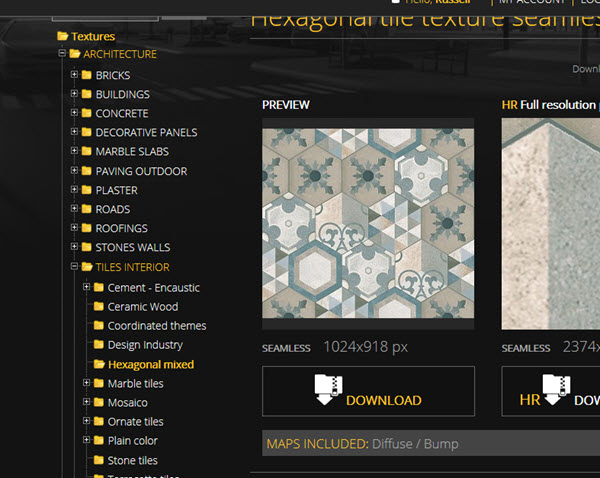Viewport: 600px width, 478px height.
Task: Collapse the TILES INTERIOR category
Action: 74,267
